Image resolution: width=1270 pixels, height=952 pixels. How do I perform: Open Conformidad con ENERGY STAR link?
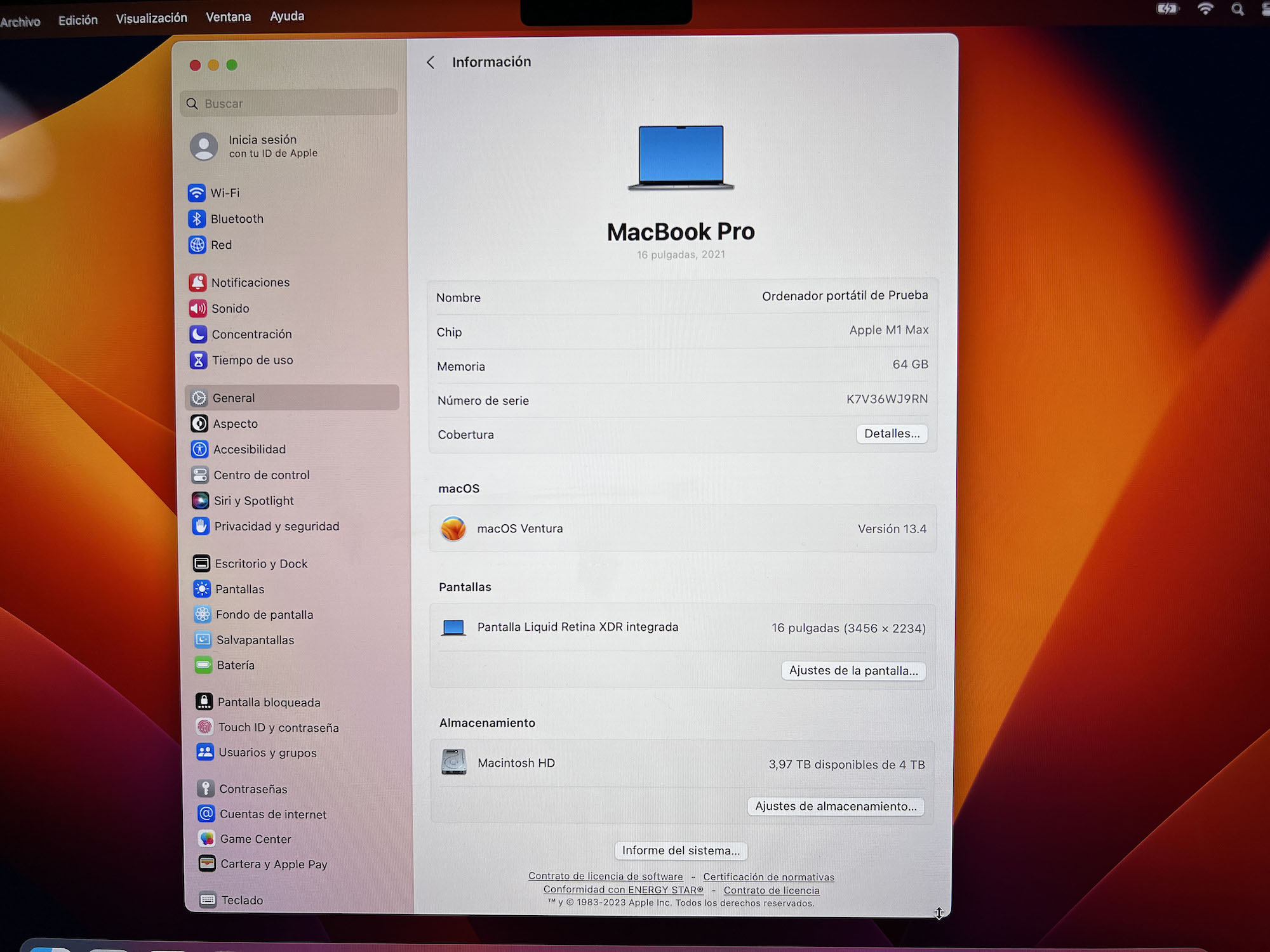tap(624, 890)
